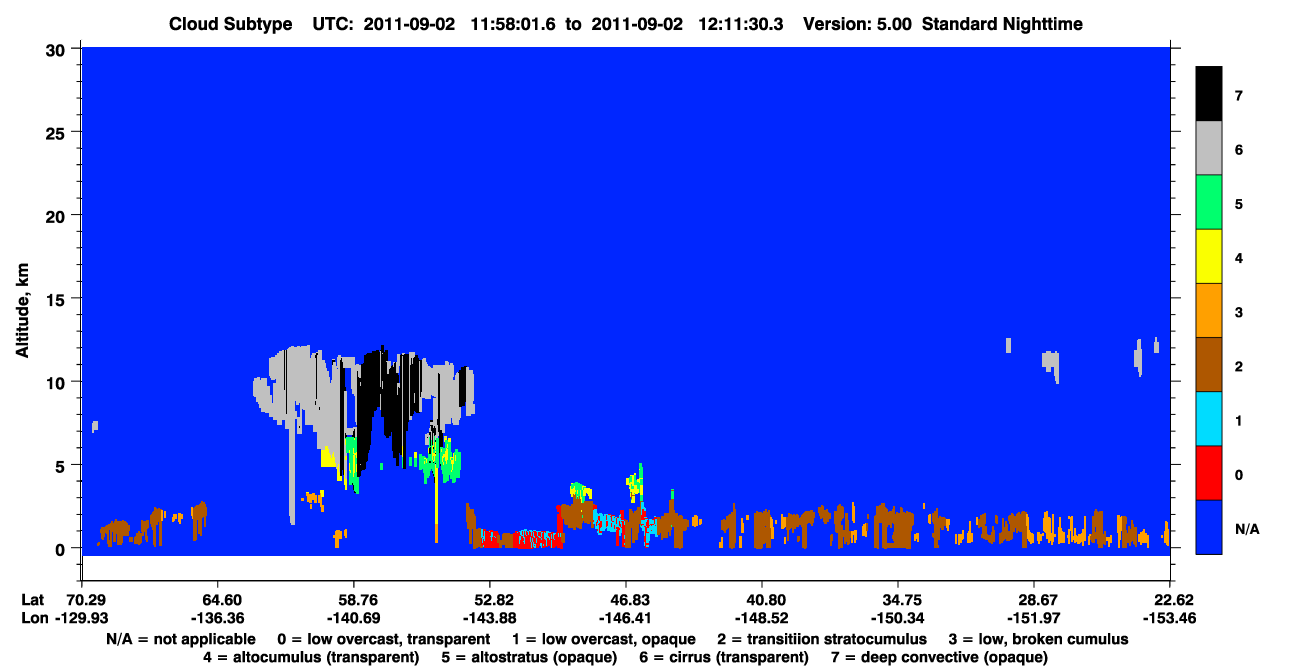Click the black color swatch labeled 7

[x=1209, y=95]
